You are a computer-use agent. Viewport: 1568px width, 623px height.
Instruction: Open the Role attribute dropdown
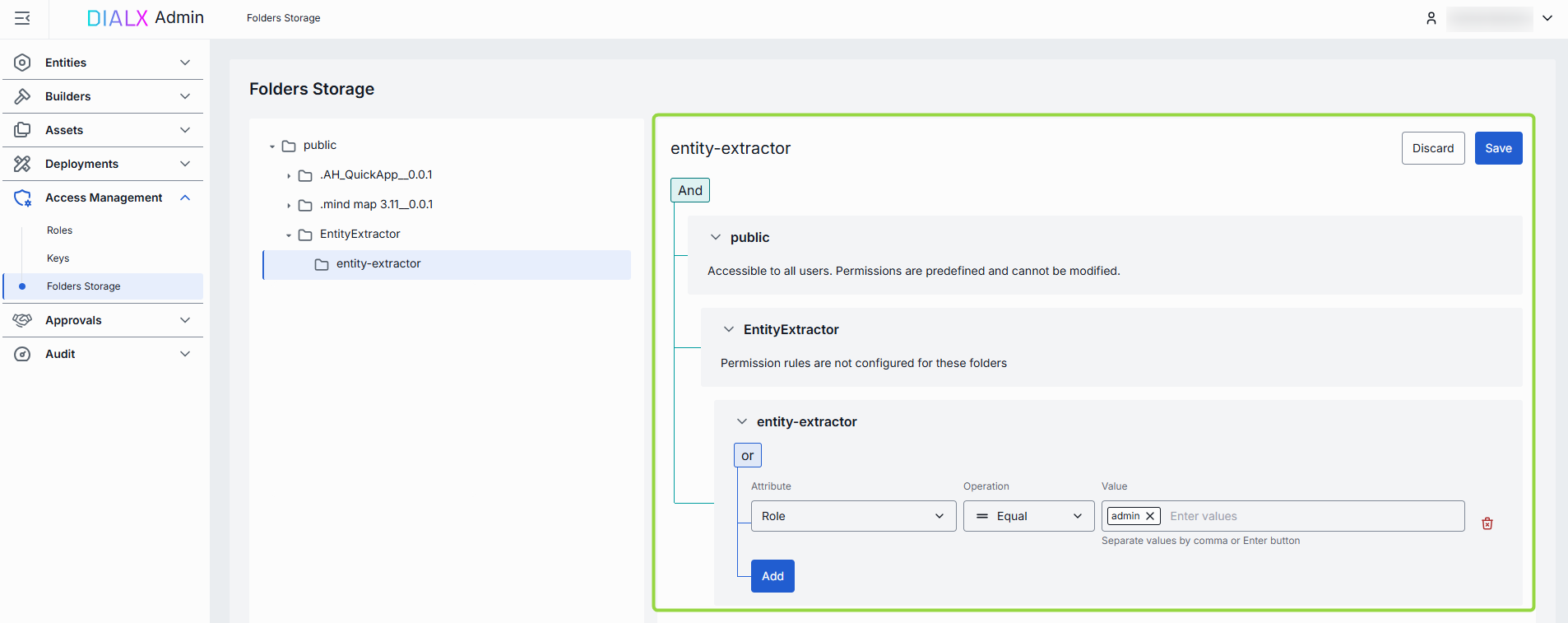[852, 516]
